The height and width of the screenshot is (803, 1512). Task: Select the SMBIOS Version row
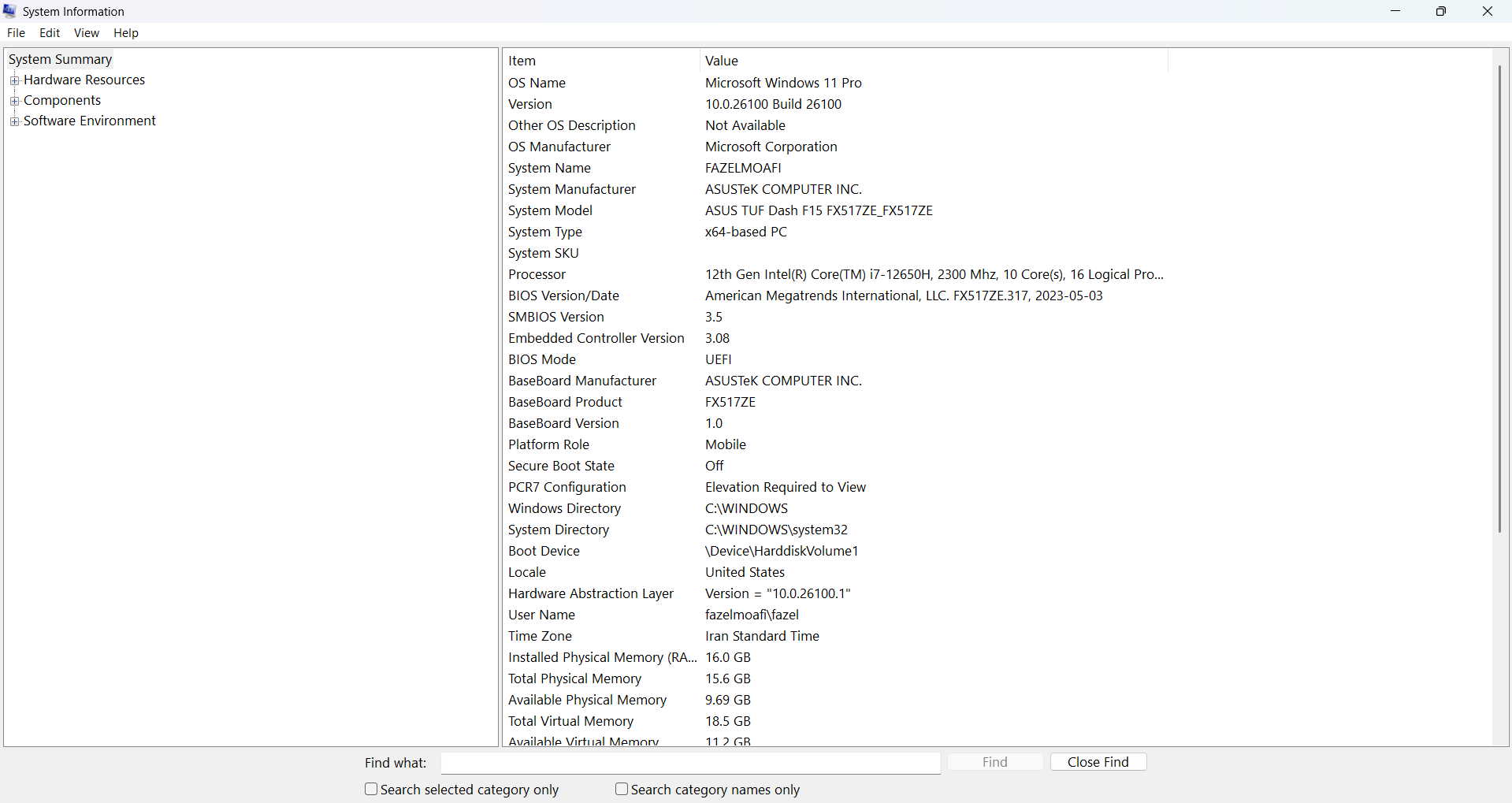(835, 317)
